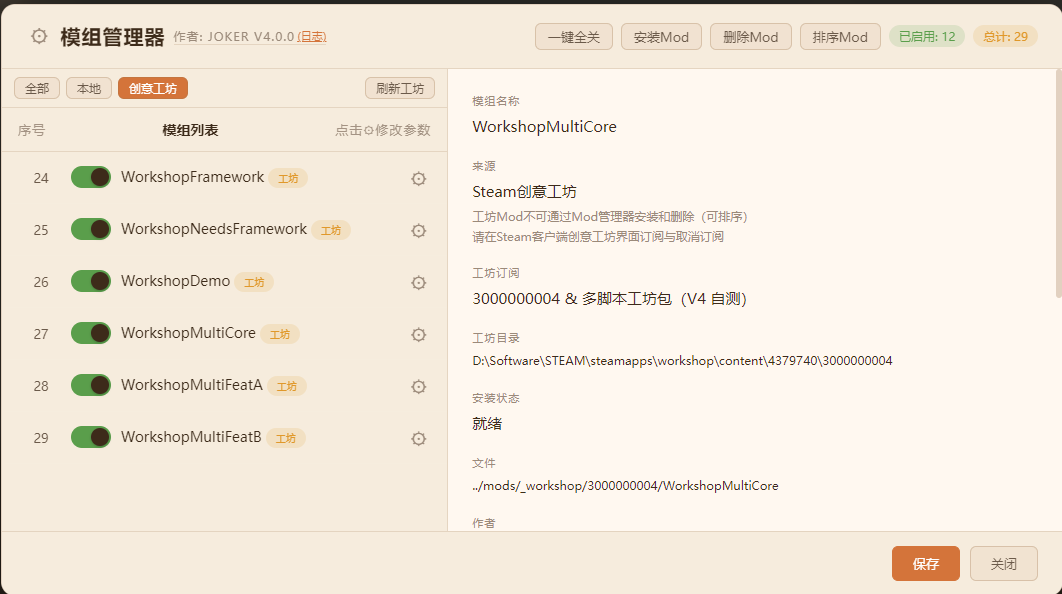Click the 模组列表 column header

(x=190, y=130)
